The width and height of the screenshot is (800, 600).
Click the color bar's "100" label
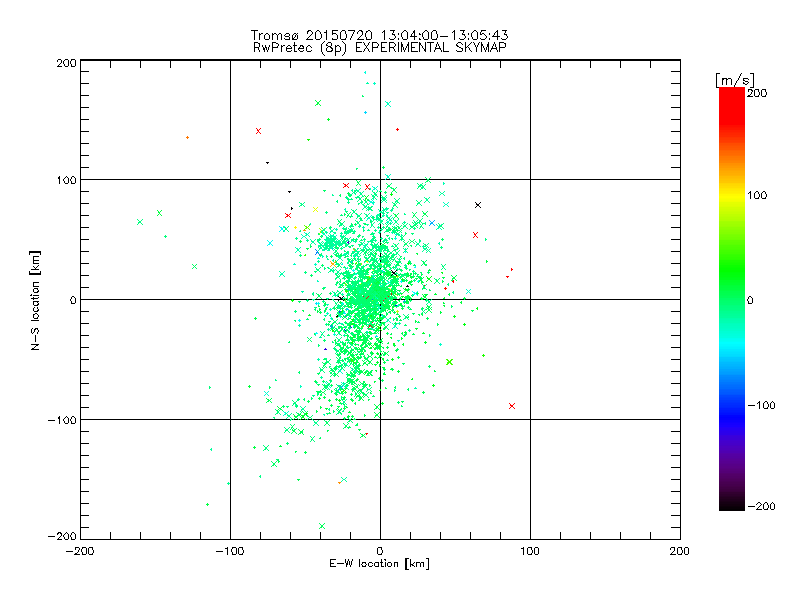(x=757, y=195)
